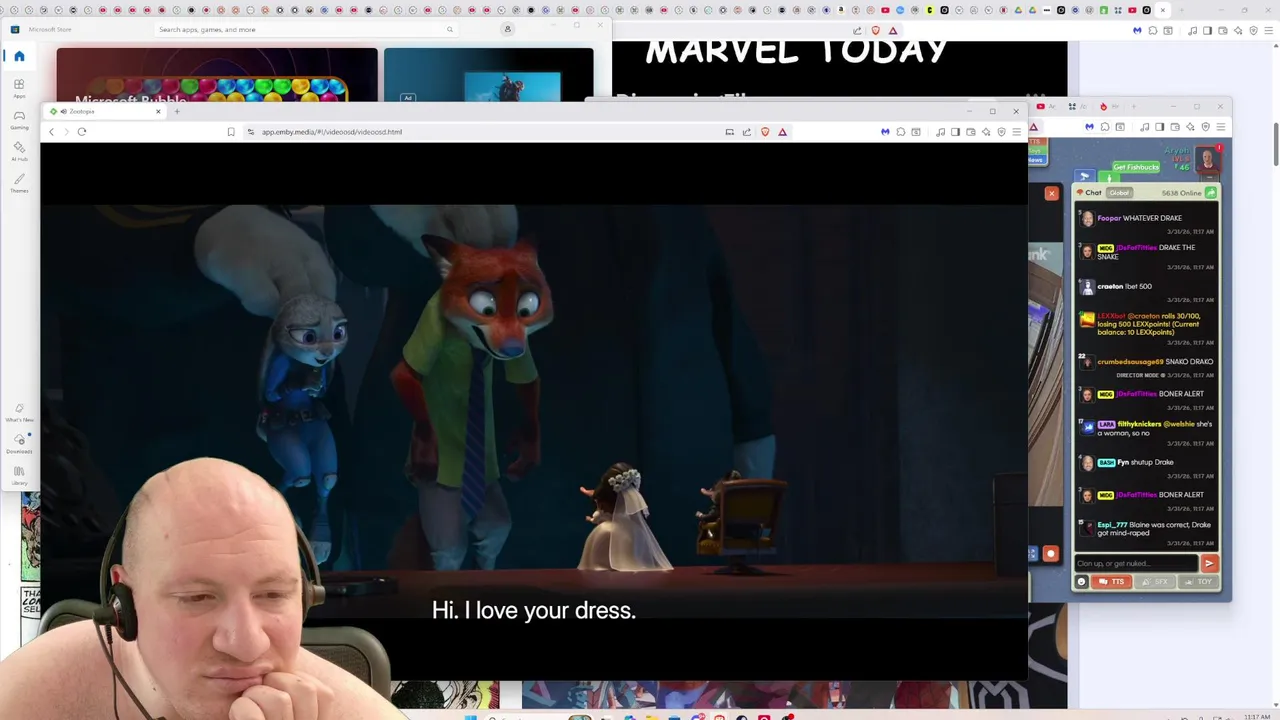Click username crumbedsausage69 in chat
The width and height of the screenshot is (1280, 720).
[1130, 361]
